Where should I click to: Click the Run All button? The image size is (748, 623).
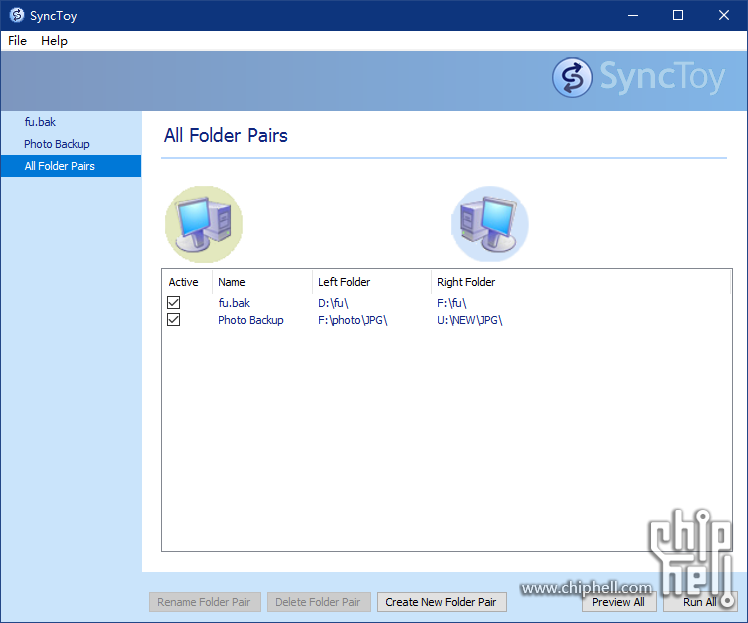[700, 602]
